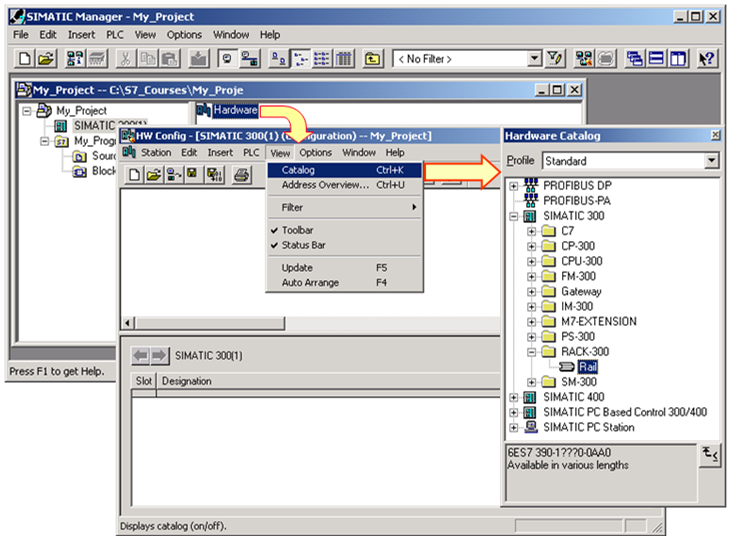This screenshot has height=536, width=731.
Task: Select PROFIBUS-PA catalog entry
Action: coord(577,201)
